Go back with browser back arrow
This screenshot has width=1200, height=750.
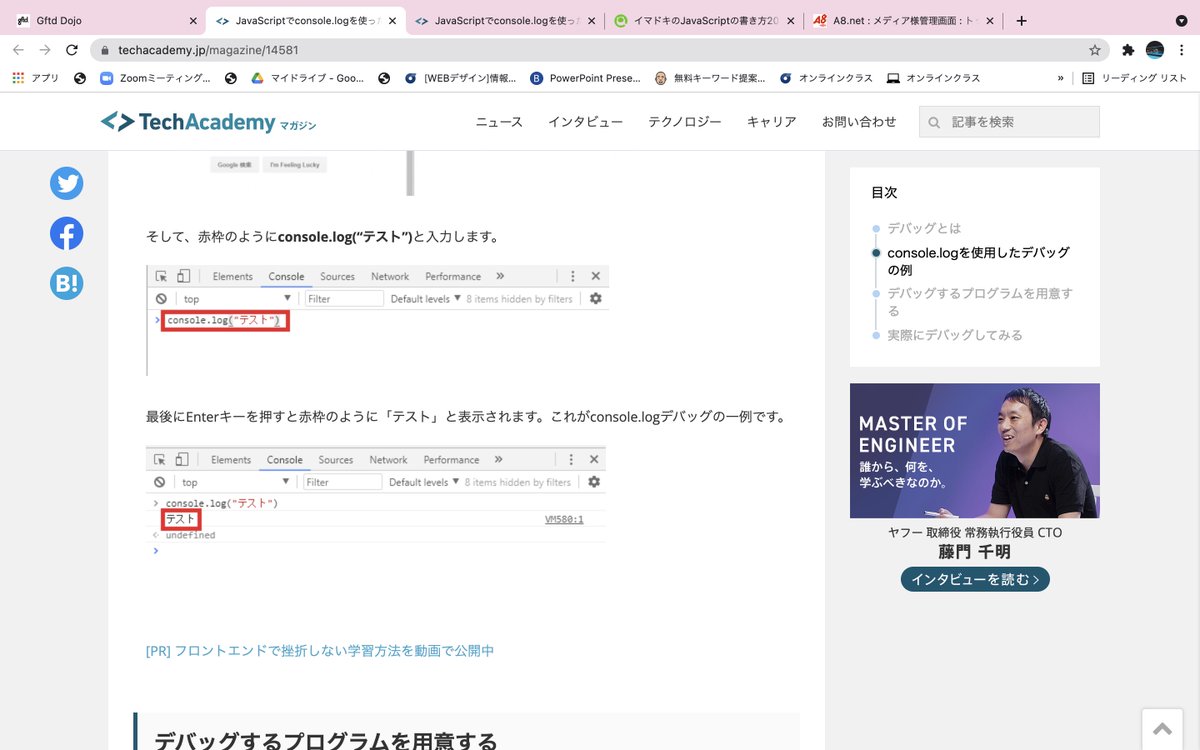[x=19, y=50]
